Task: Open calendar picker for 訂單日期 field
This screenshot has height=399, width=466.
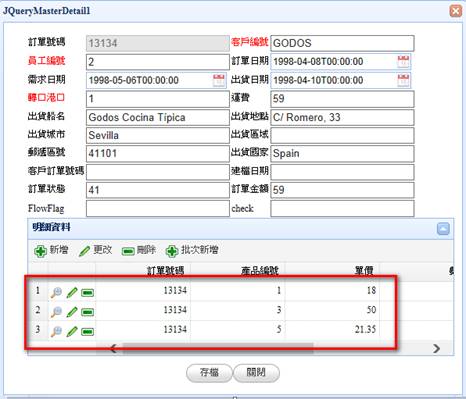Action: [403, 62]
